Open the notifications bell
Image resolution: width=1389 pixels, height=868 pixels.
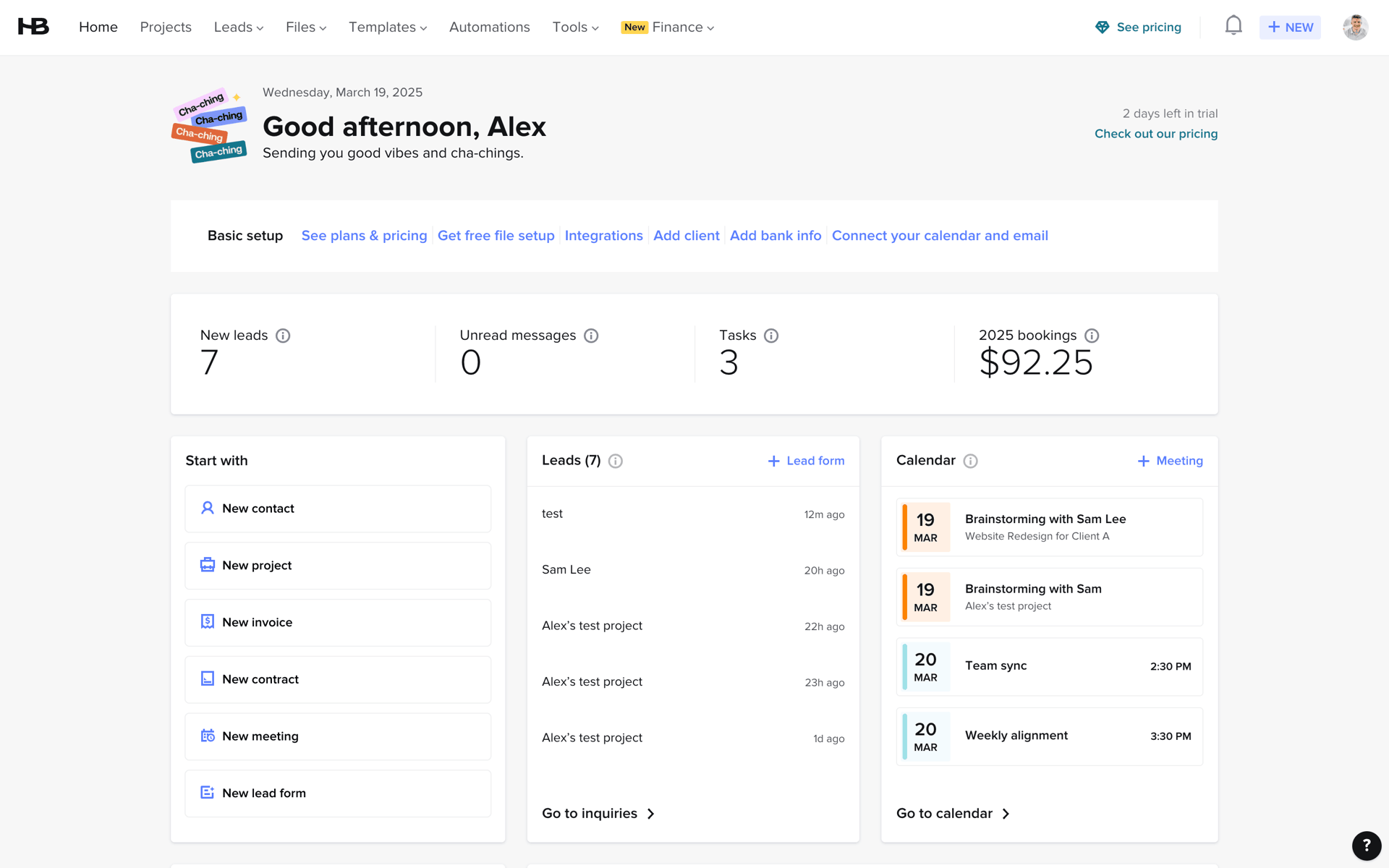click(x=1233, y=26)
